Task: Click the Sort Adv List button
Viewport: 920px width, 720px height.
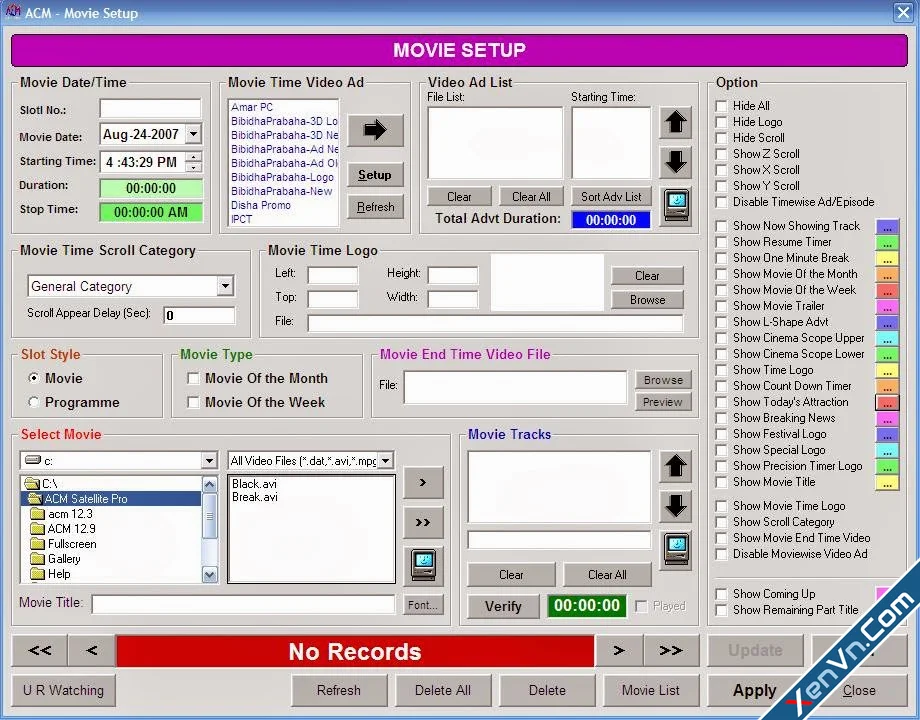Action: click(x=611, y=196)
